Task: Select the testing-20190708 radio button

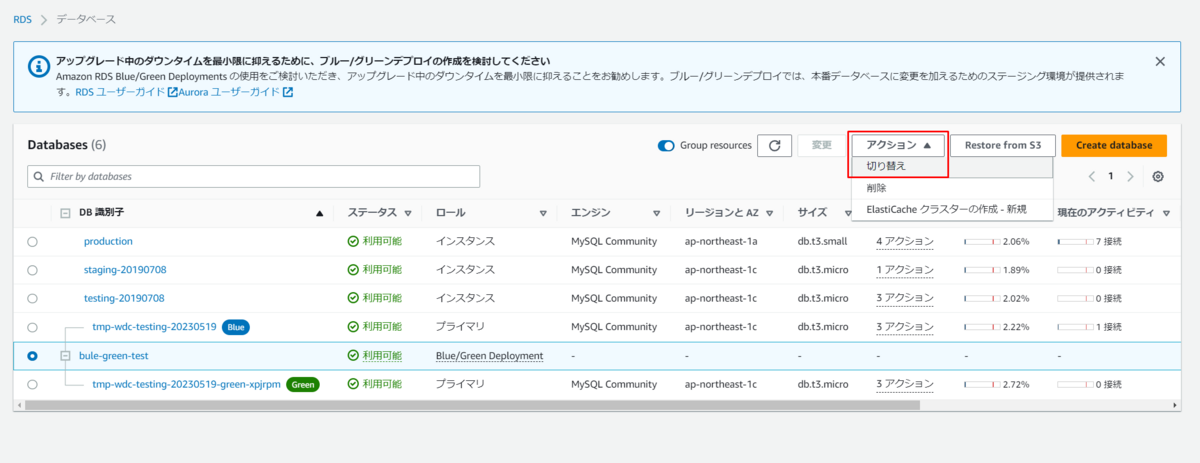Action: pos(33,299)
